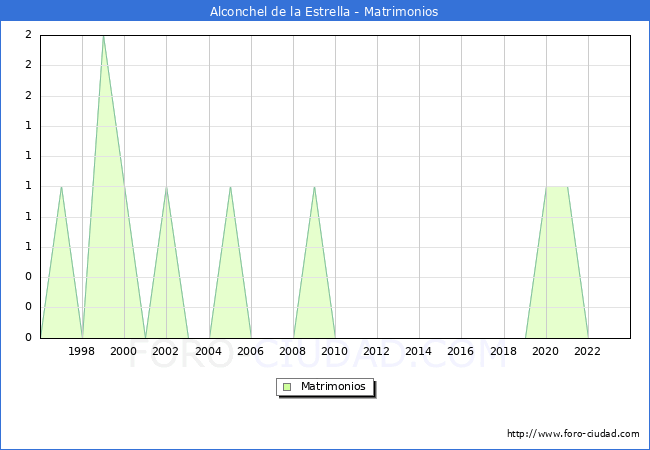Click the 2006 x-axis label
Image resolution: width=650 pixels, height=450 pixels.
(250, 351)
